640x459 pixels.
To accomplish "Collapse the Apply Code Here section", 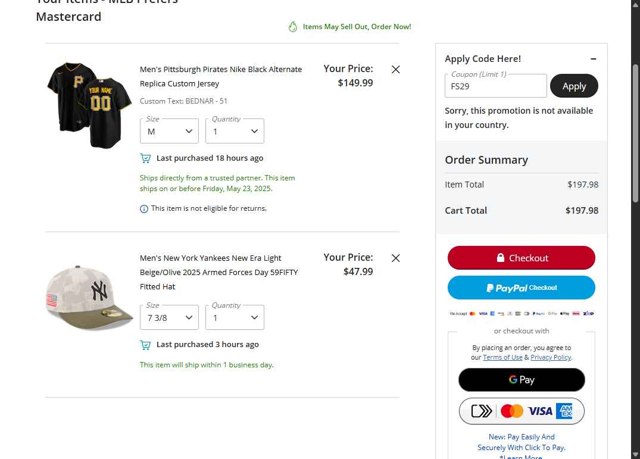I will coord(594,59).
